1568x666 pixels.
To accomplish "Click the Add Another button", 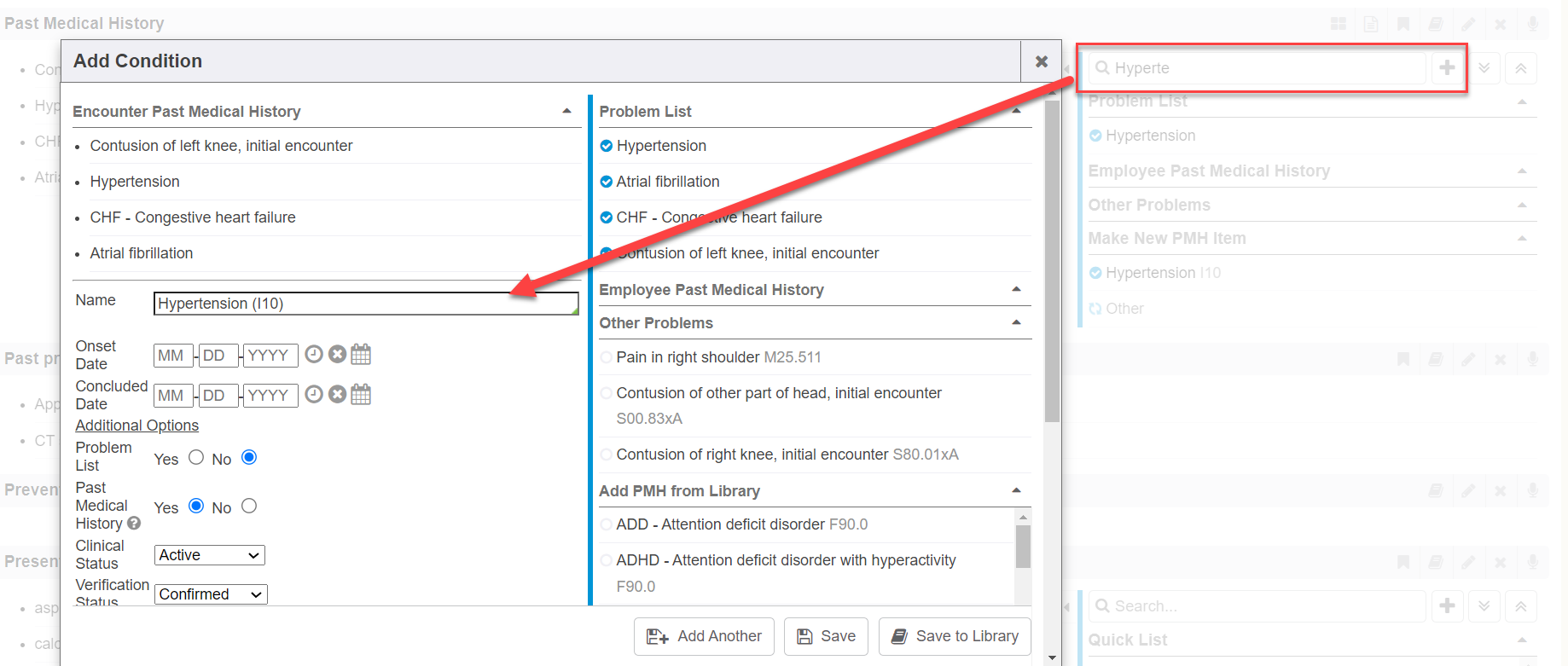I will coord(704,636).
